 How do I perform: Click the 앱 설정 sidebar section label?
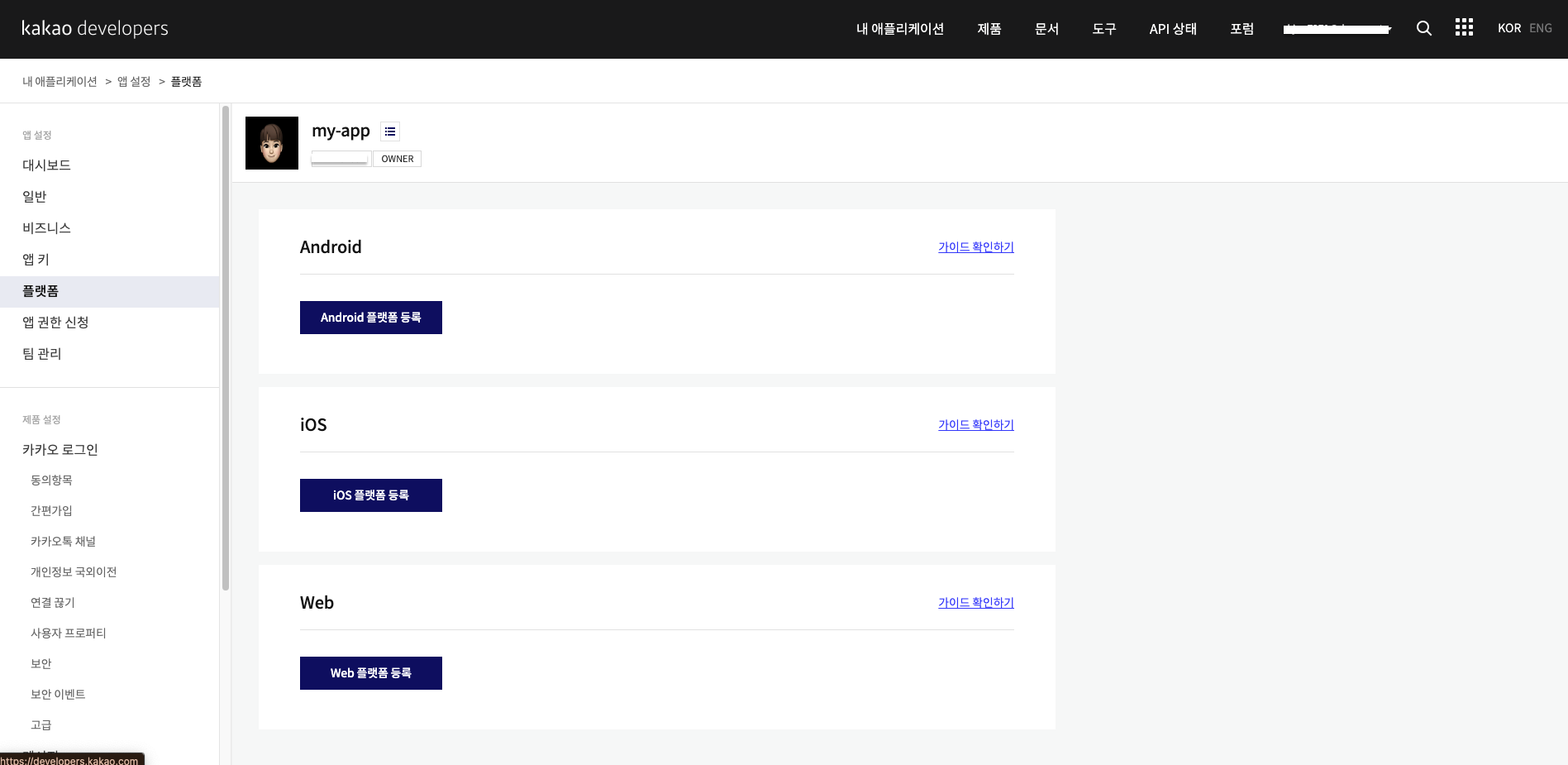click(37, 136)
